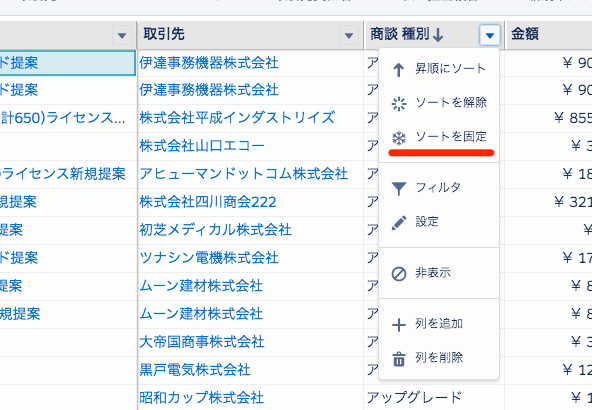Screen dimensions: 592x410
Task: Select the highlighted ド提案 cell
Action: pyautogui.click(x=67, y=63)
